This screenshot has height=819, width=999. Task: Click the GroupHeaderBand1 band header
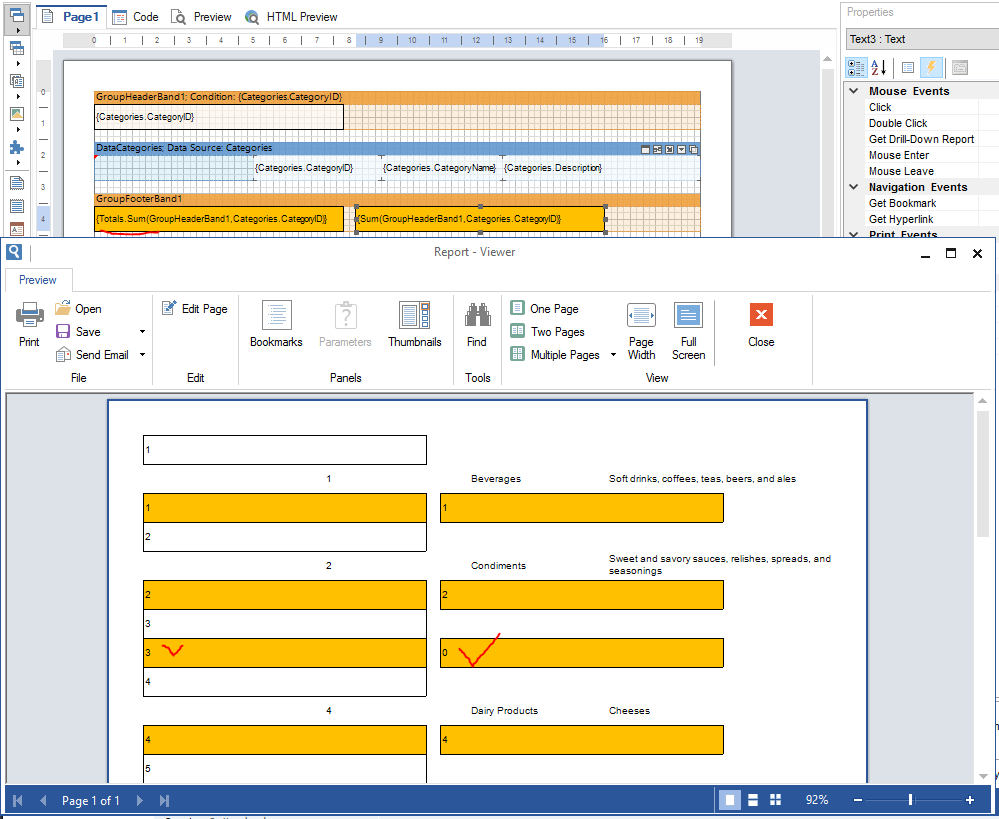[x=397, y=97]
